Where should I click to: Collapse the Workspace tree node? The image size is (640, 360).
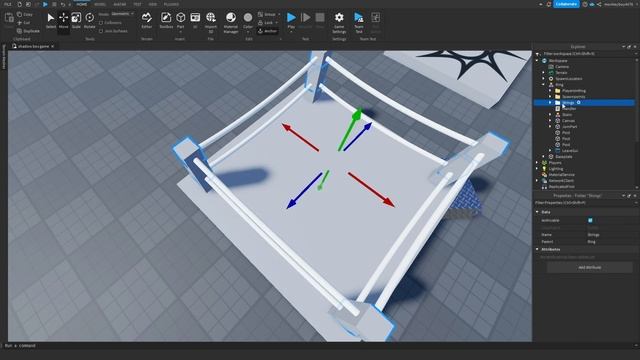coord(538,60)
